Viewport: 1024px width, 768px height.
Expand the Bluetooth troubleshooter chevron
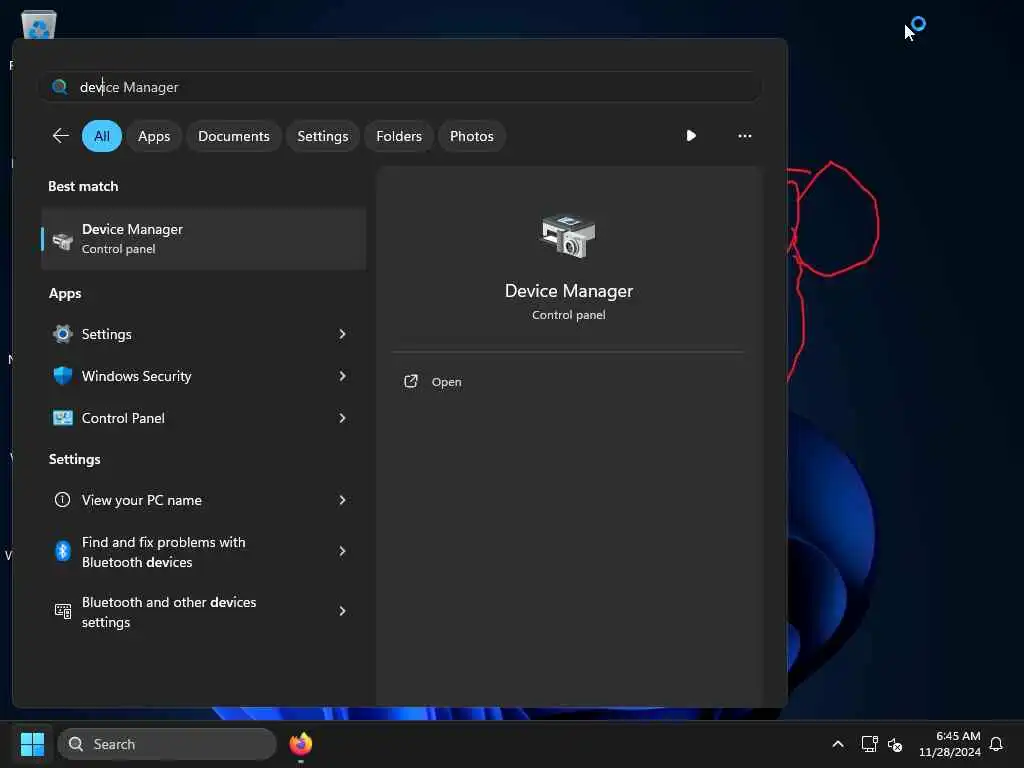pyautogui.click(x=342, y=551)
